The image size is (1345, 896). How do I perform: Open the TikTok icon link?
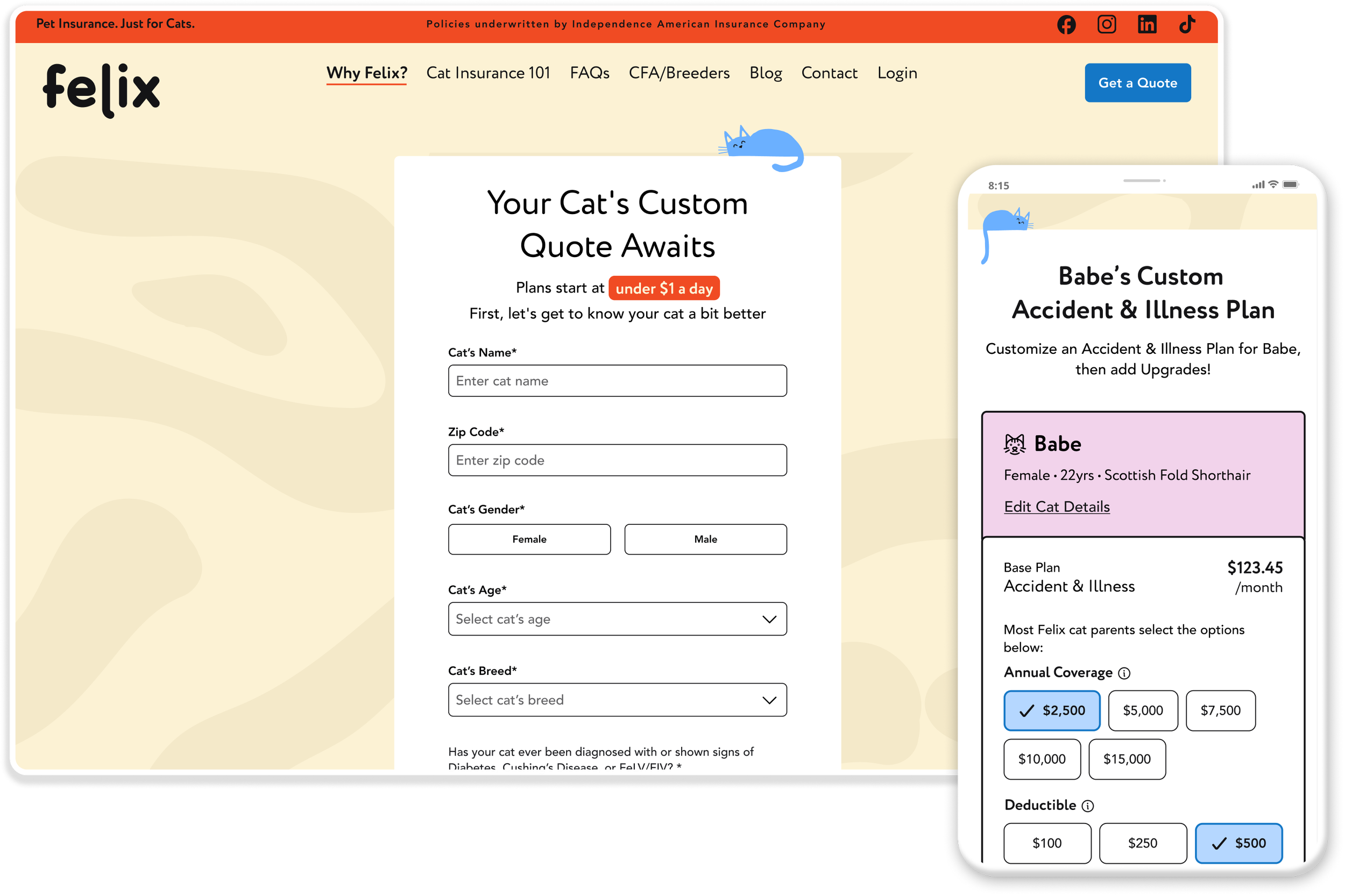pyautogui.click(x=1187, y=25)
